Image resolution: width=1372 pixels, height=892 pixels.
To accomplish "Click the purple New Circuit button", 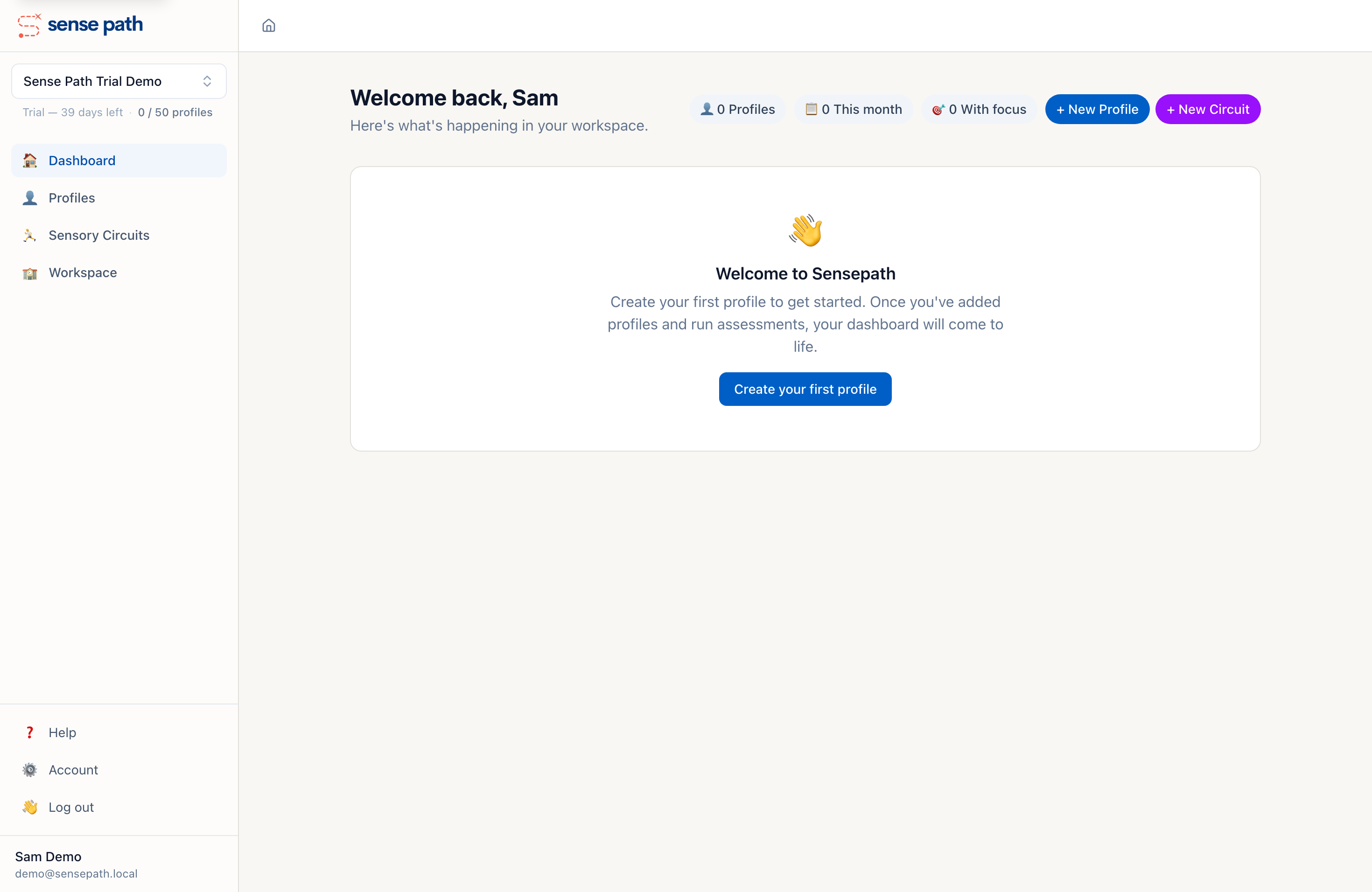I will tap(1208, 109).
